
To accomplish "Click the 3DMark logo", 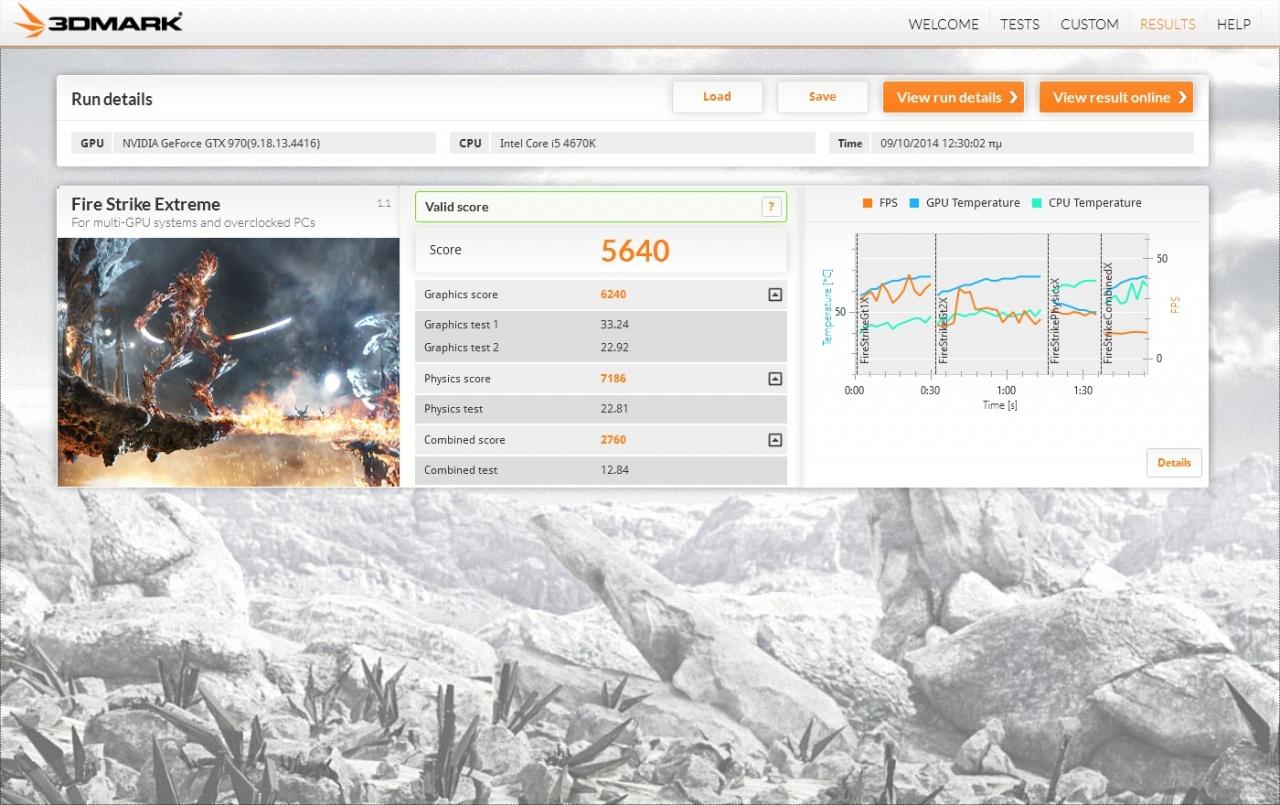I will tap(98, 21).
